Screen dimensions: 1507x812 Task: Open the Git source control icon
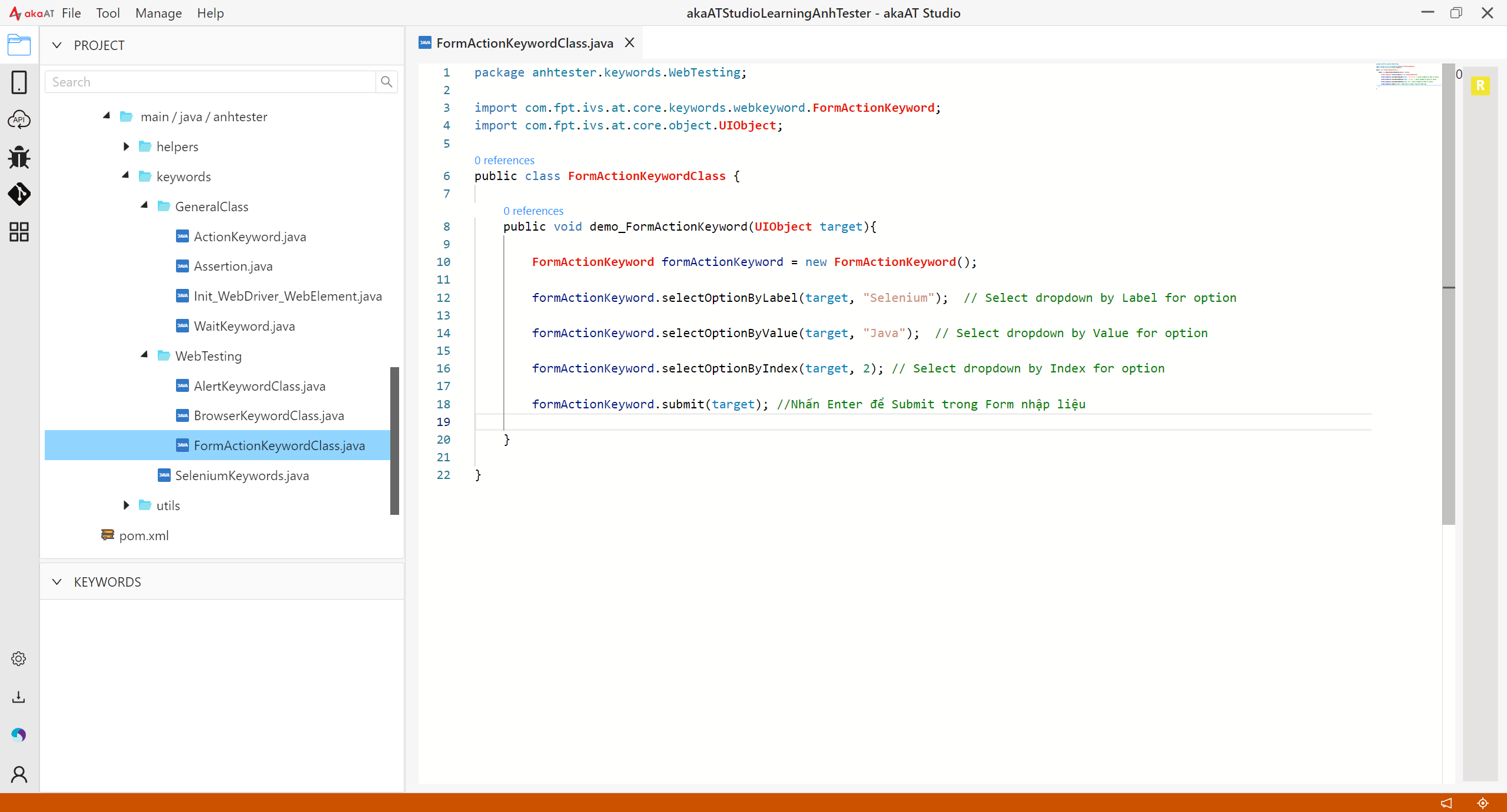(19, 194)
